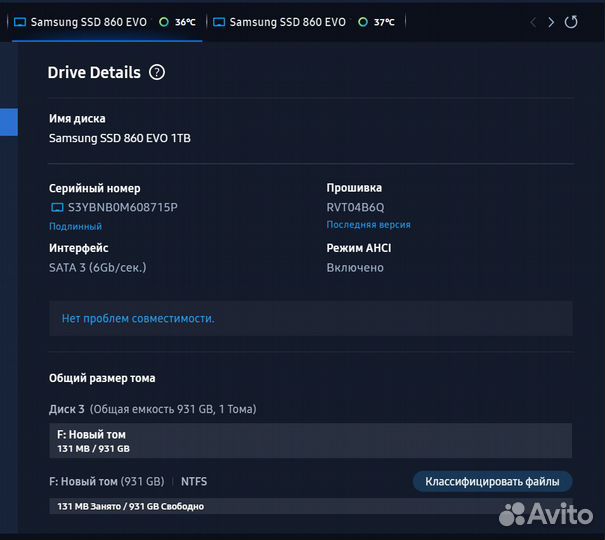Click the 'Нет проблем совместимости.' message
This screenshot has width=605, height=540.
[138, 319]
